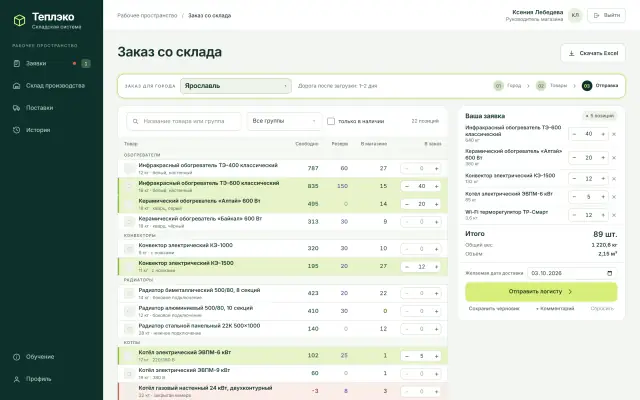The width and height of the screenshot is (640, 400).
Task: Open Склад производства section
Action: click(x=51, y=86)
